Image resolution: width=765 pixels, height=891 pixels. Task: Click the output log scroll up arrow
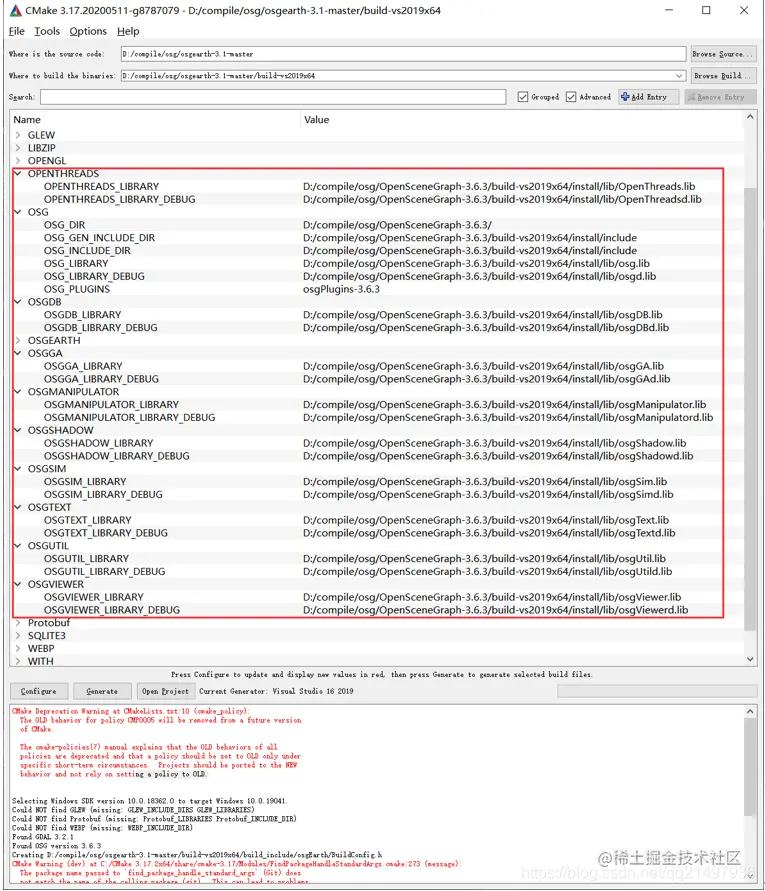click(750, 711)
